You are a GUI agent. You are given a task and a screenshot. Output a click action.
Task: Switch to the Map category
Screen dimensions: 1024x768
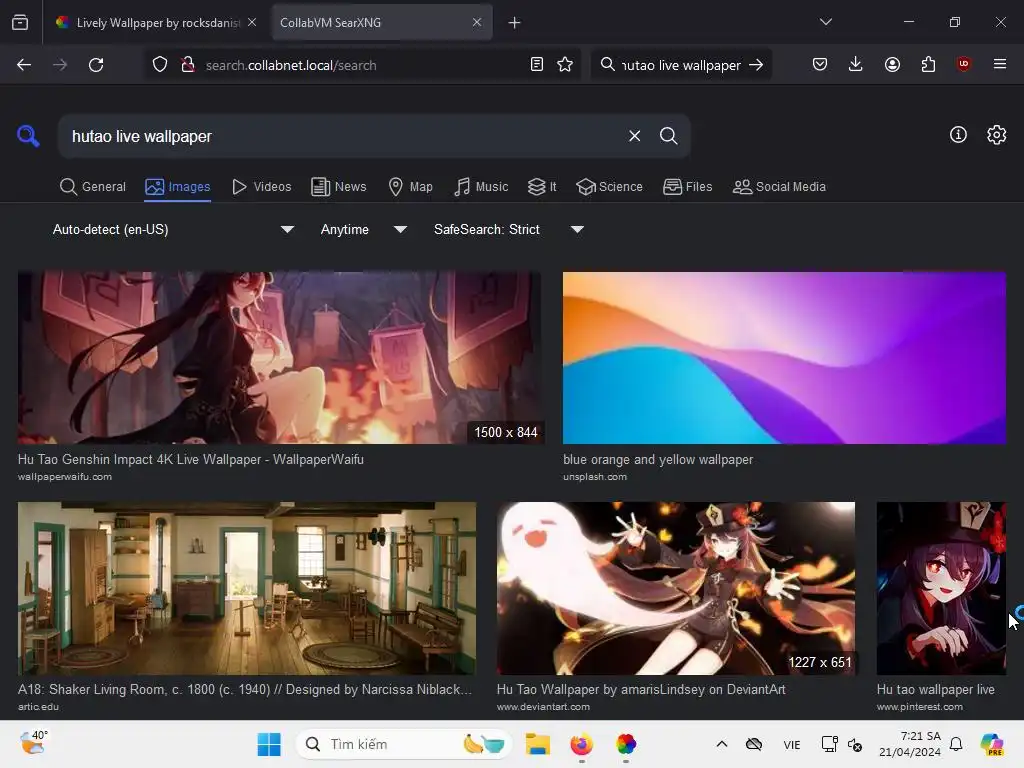[x=410, y=187]
